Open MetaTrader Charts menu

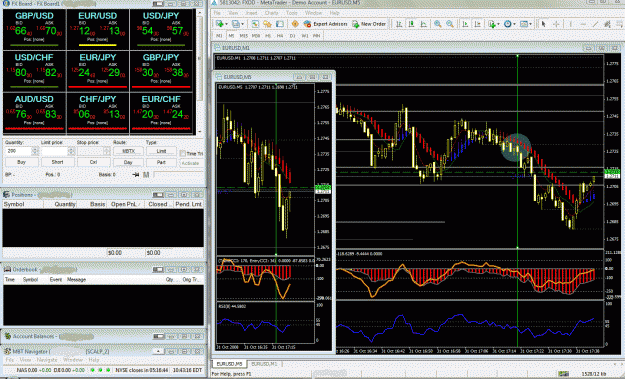[271, 13]
